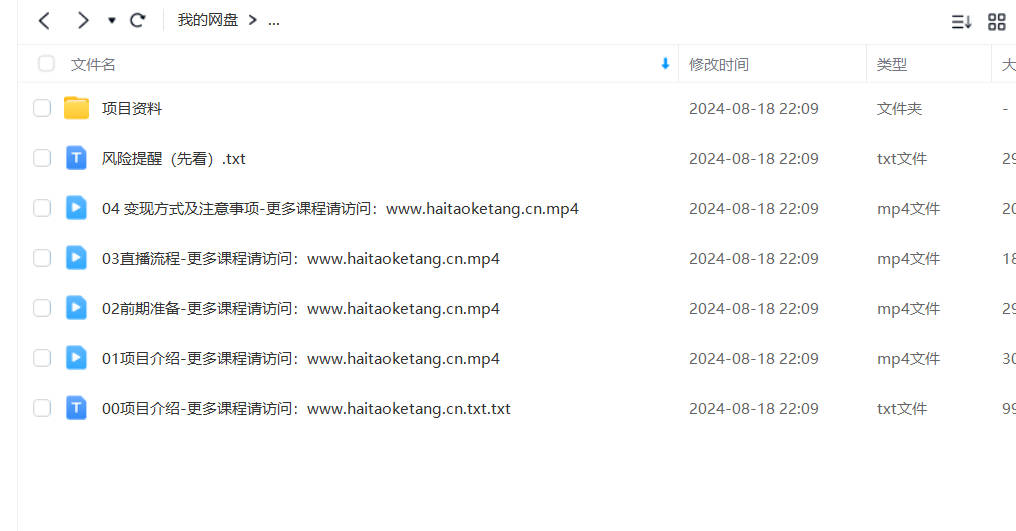Refresh the current folder listing
The width and height of the screenshot is (1016, 531).
pyautogui.click(x=137, y=21)
